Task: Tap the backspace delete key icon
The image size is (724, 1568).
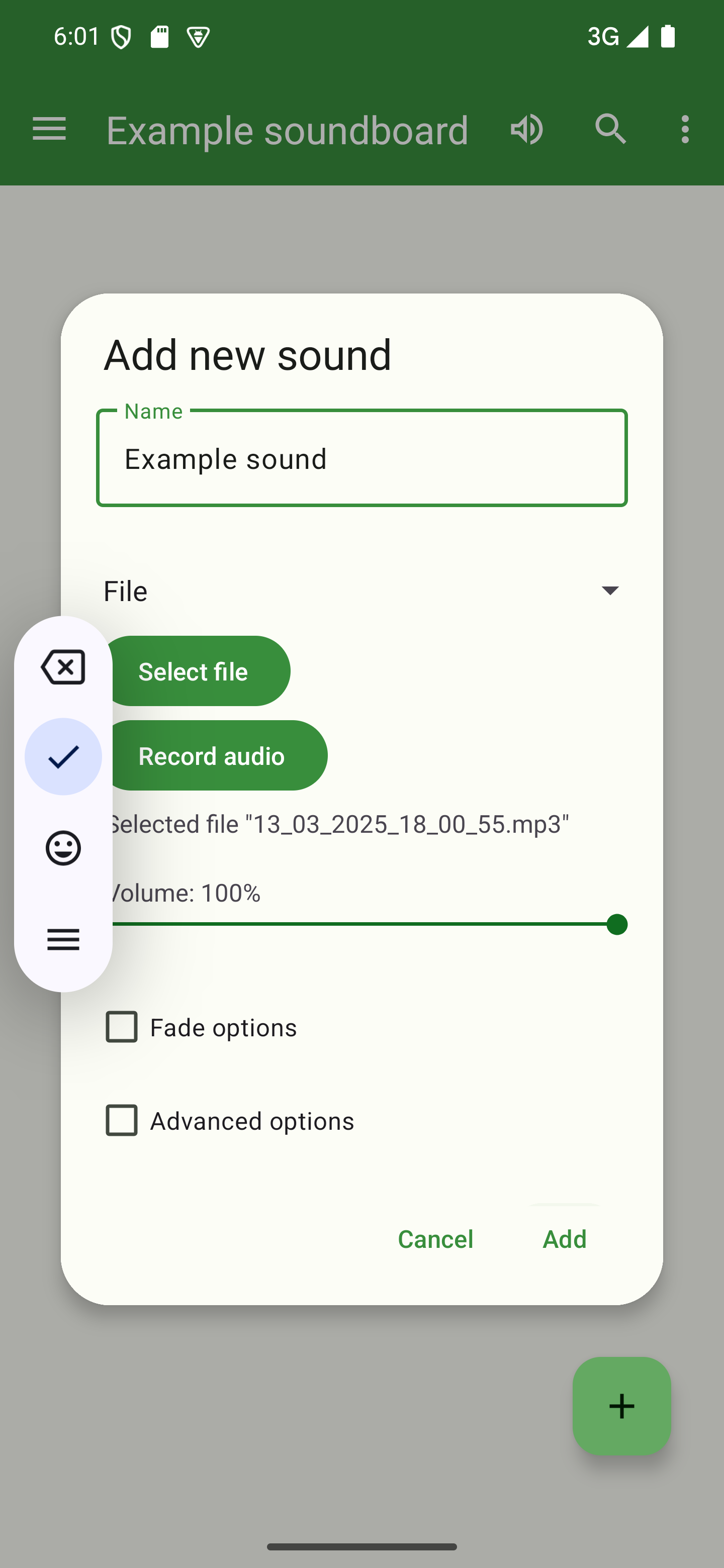Action: pyautogui.click(x=63, y=667)
